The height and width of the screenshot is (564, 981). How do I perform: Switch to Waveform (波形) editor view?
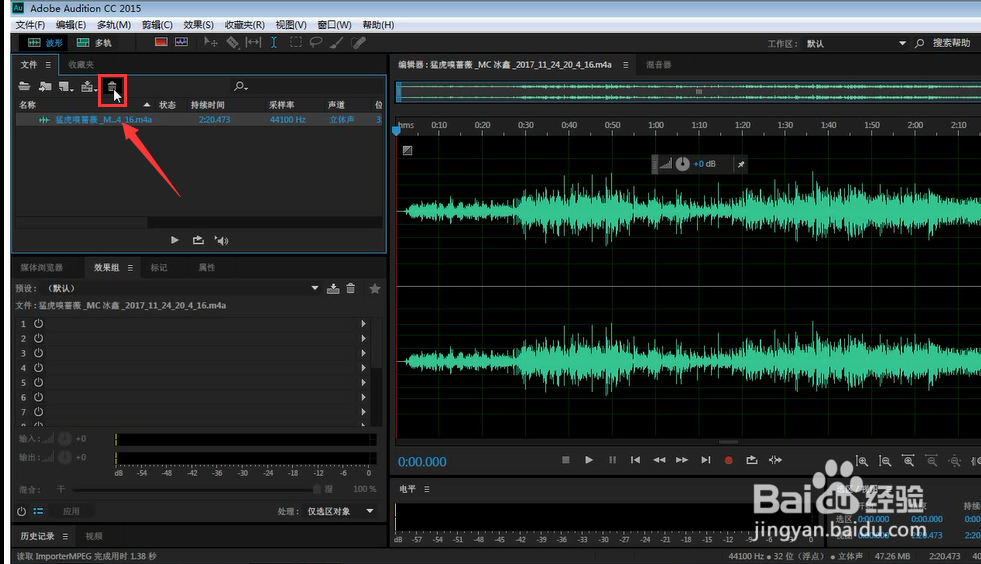point(46,43)
